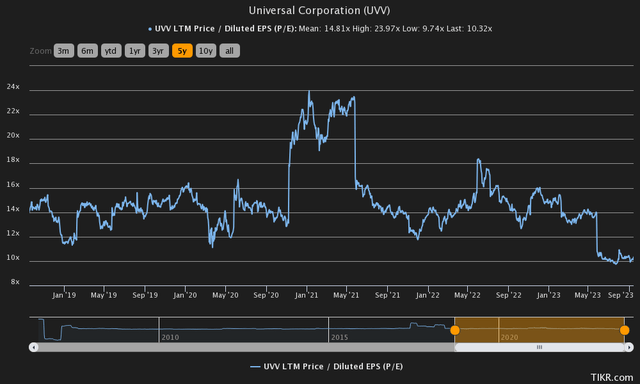
Task: Click the Sep '20 x-axis label
Action: pyautogui.click(x=266, y=295)
